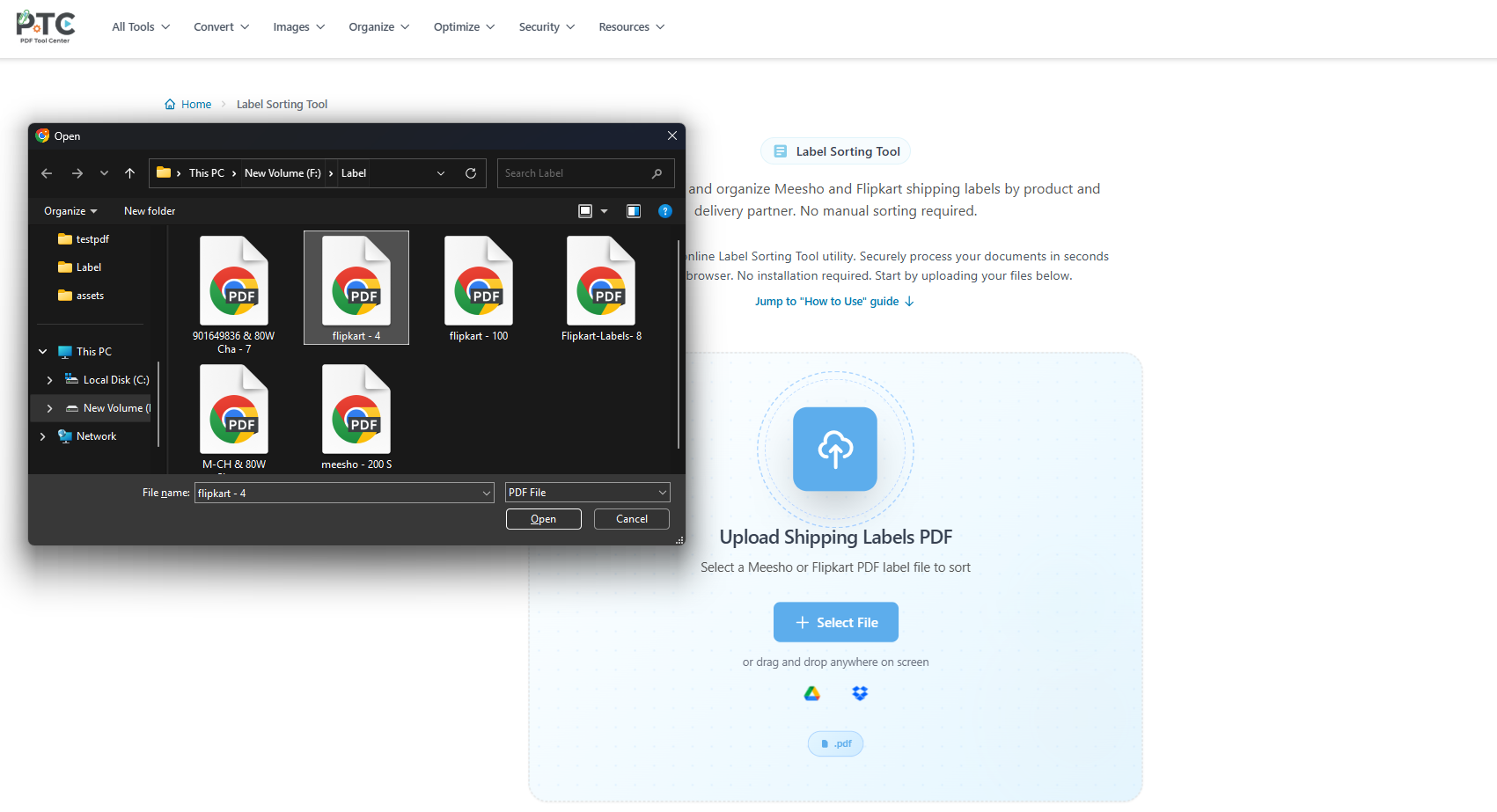Click the cloud upload icon
This screenshot has width=1497, height=812.
835,449
